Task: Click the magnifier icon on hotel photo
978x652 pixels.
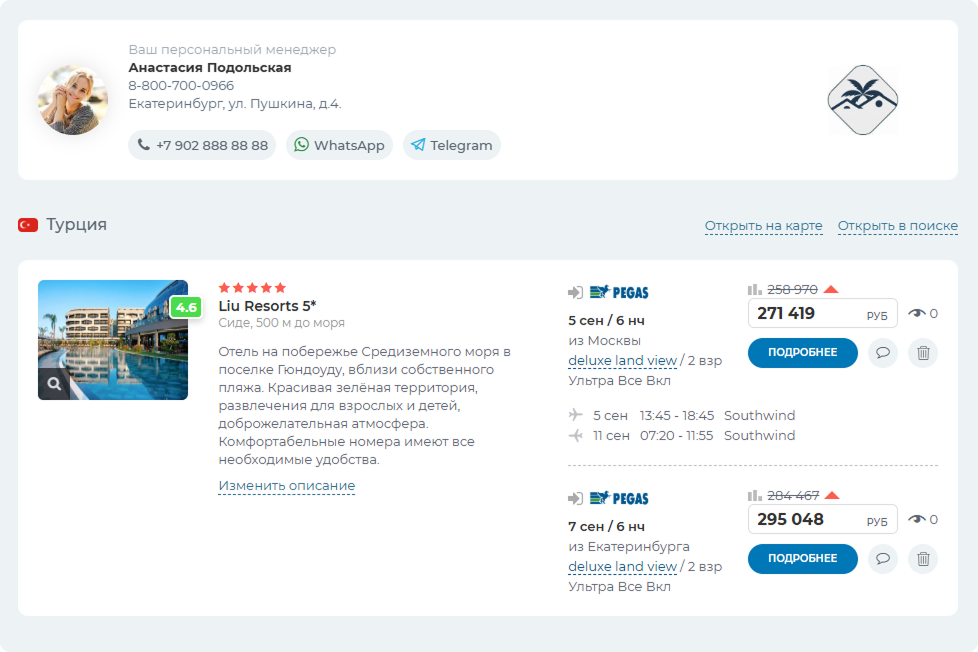Action: point(53,383)
